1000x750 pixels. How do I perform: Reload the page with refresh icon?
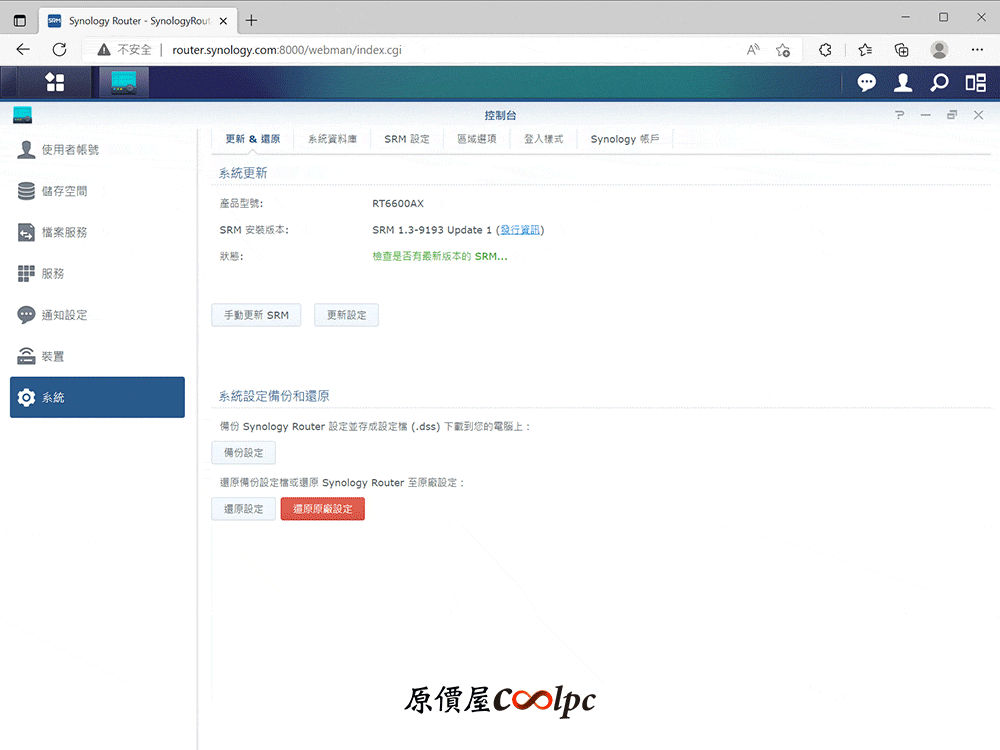coord(59,50)
